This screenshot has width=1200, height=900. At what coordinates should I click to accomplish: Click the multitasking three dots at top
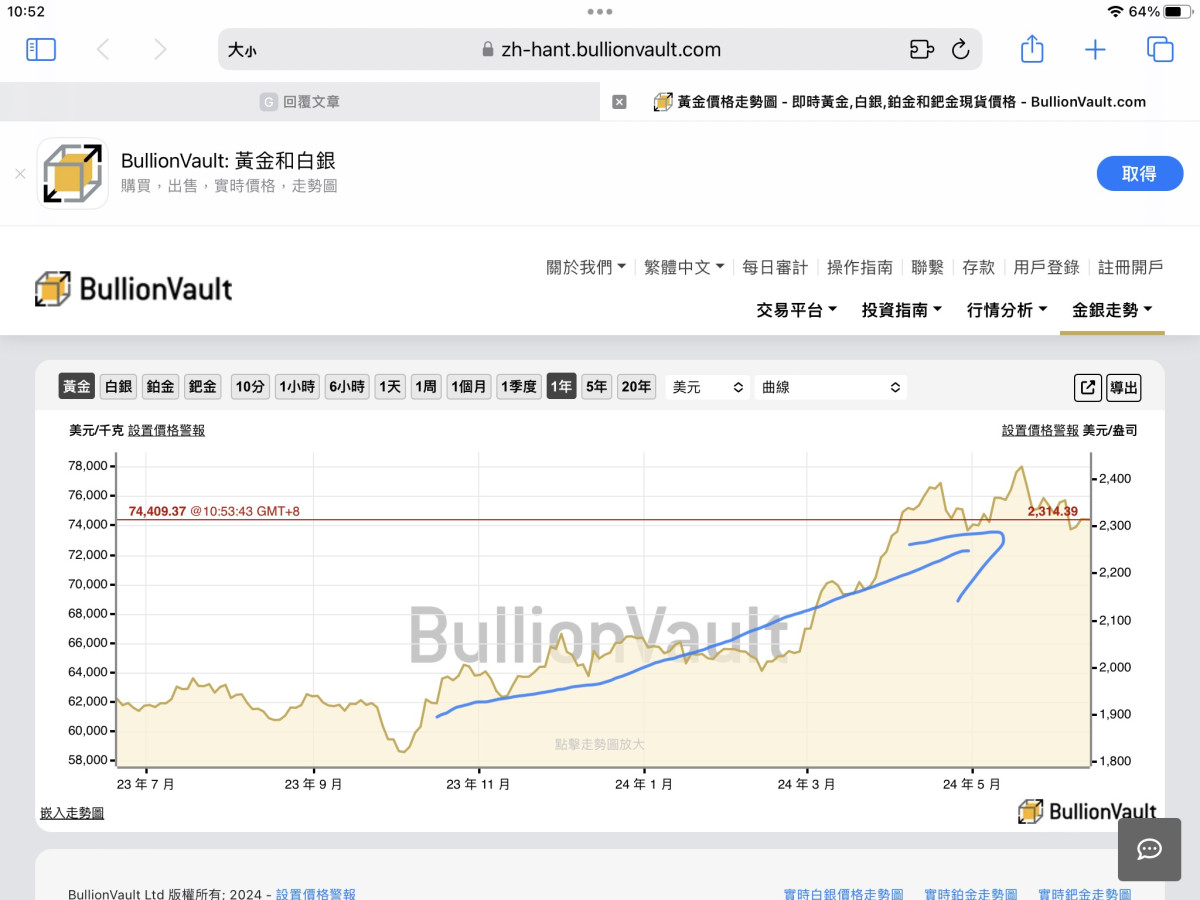(600, 12)
